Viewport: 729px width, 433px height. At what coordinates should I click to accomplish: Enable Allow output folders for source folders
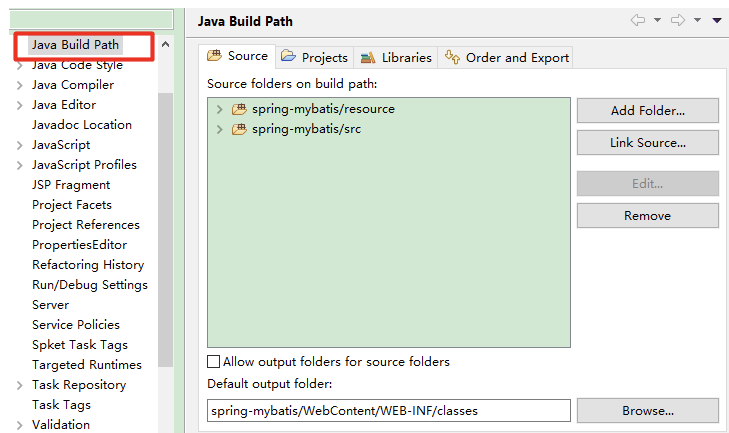(213, 361)
